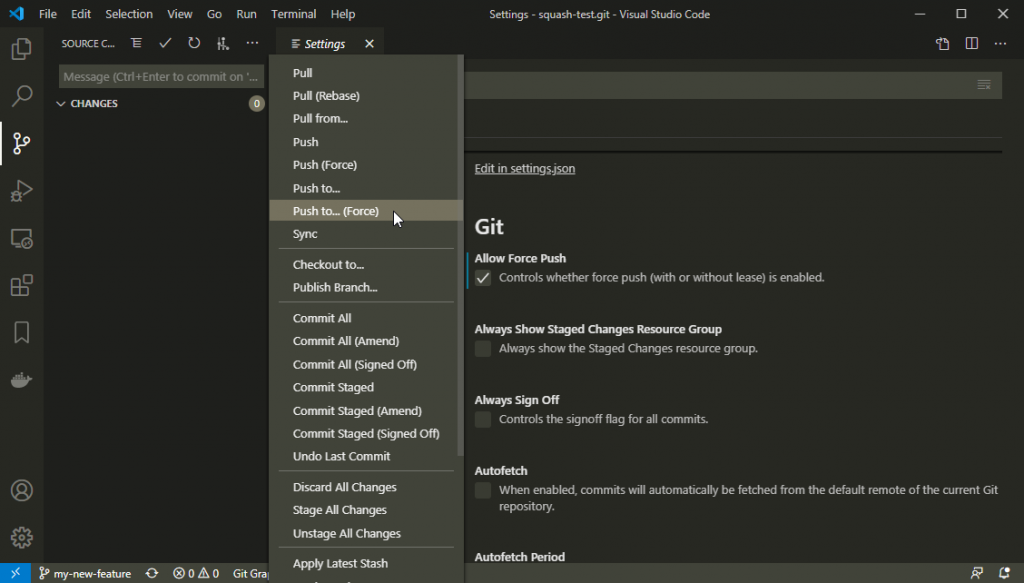Choose Pull from... menu entry
This screenshot has height=583, width=1024.
(x=366, y=118)
